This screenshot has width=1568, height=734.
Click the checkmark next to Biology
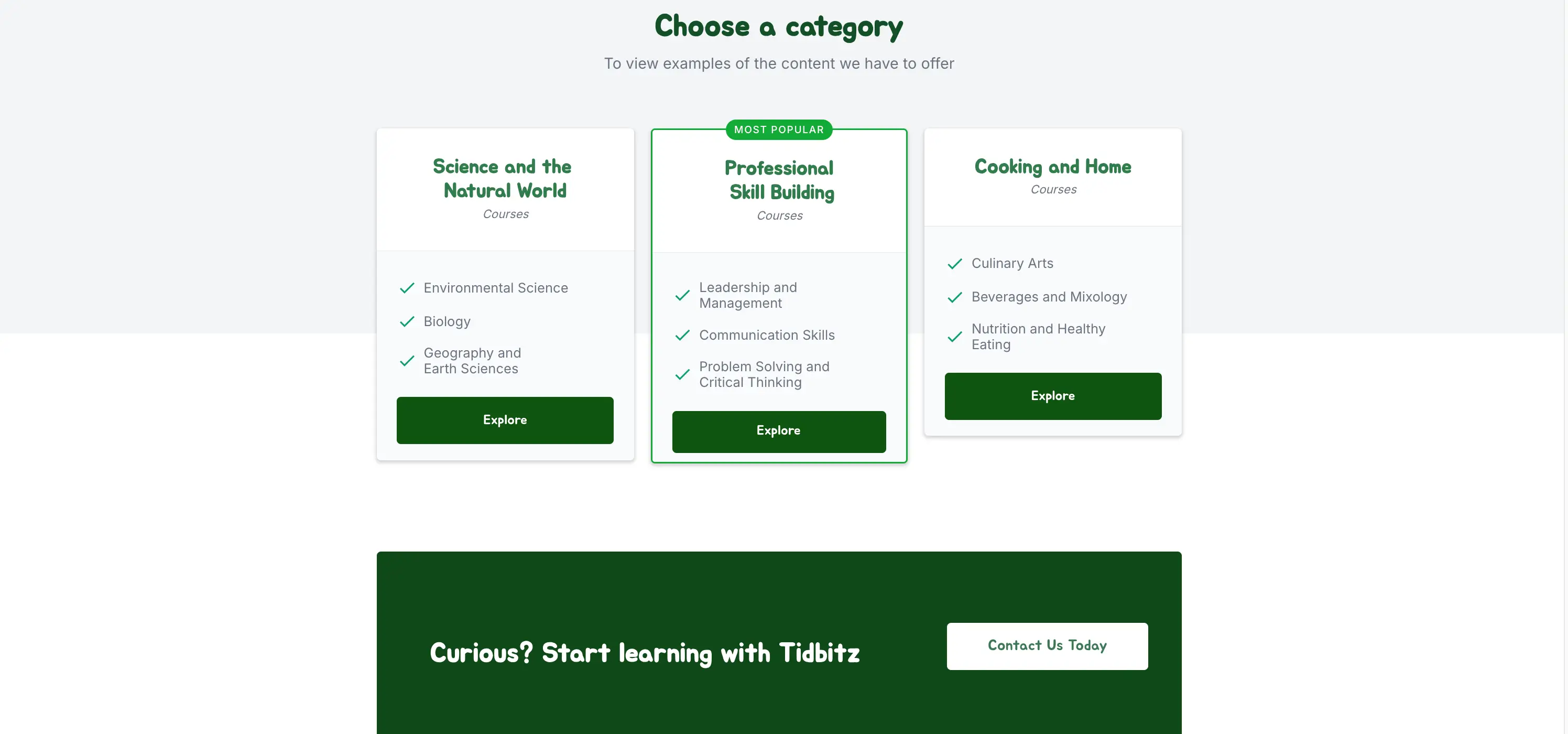[407, 321]
